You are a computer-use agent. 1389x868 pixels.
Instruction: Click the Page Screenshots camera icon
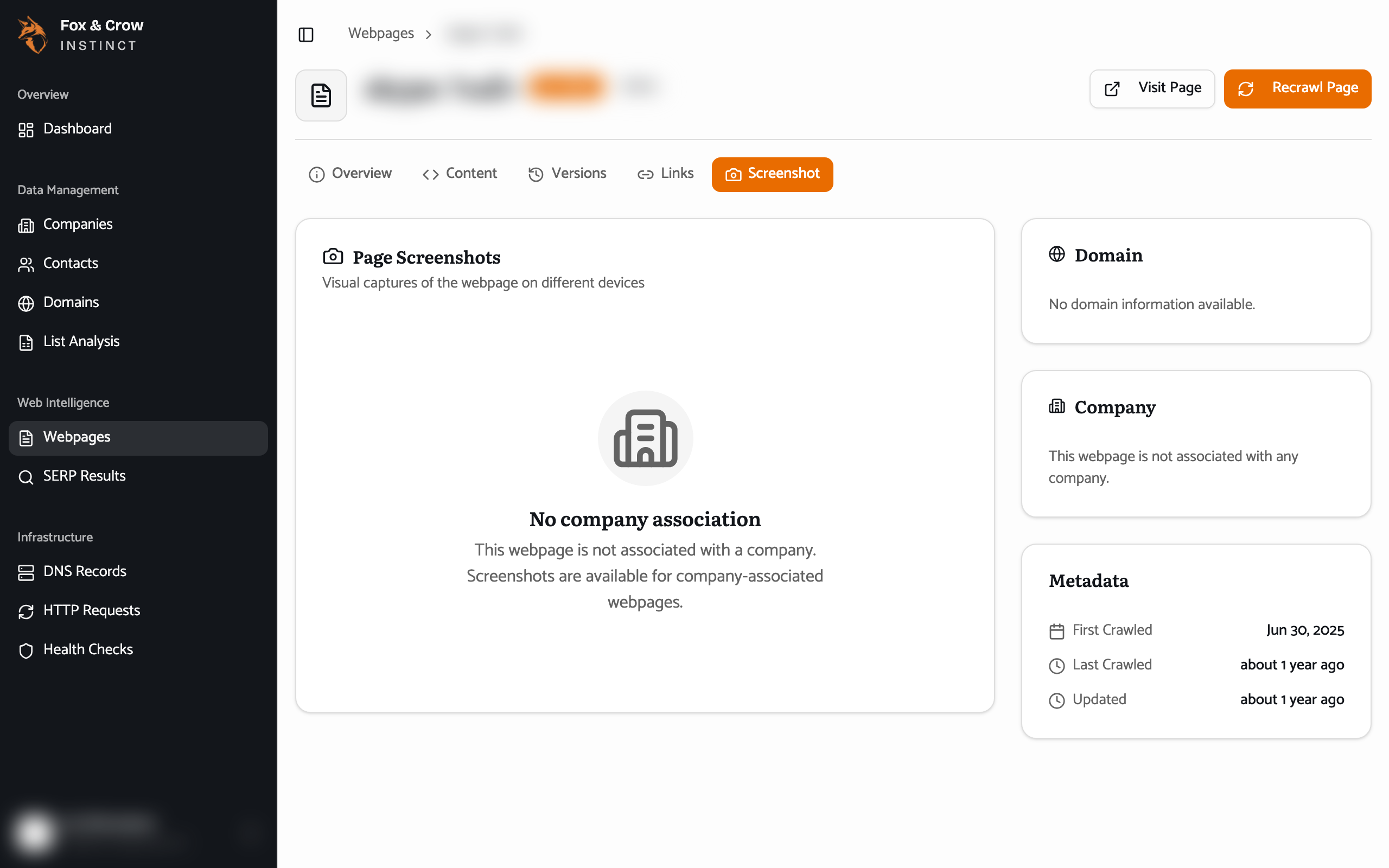[333, 256]
